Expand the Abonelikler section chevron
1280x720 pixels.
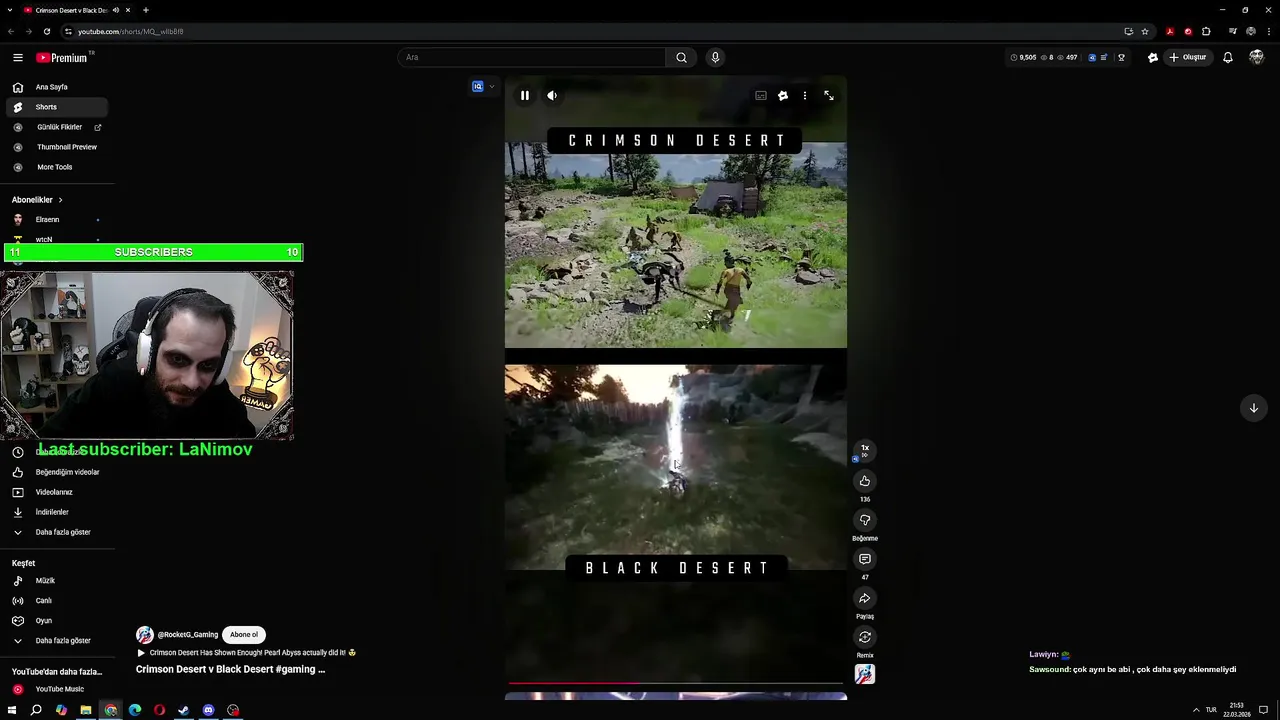point(60,200)
